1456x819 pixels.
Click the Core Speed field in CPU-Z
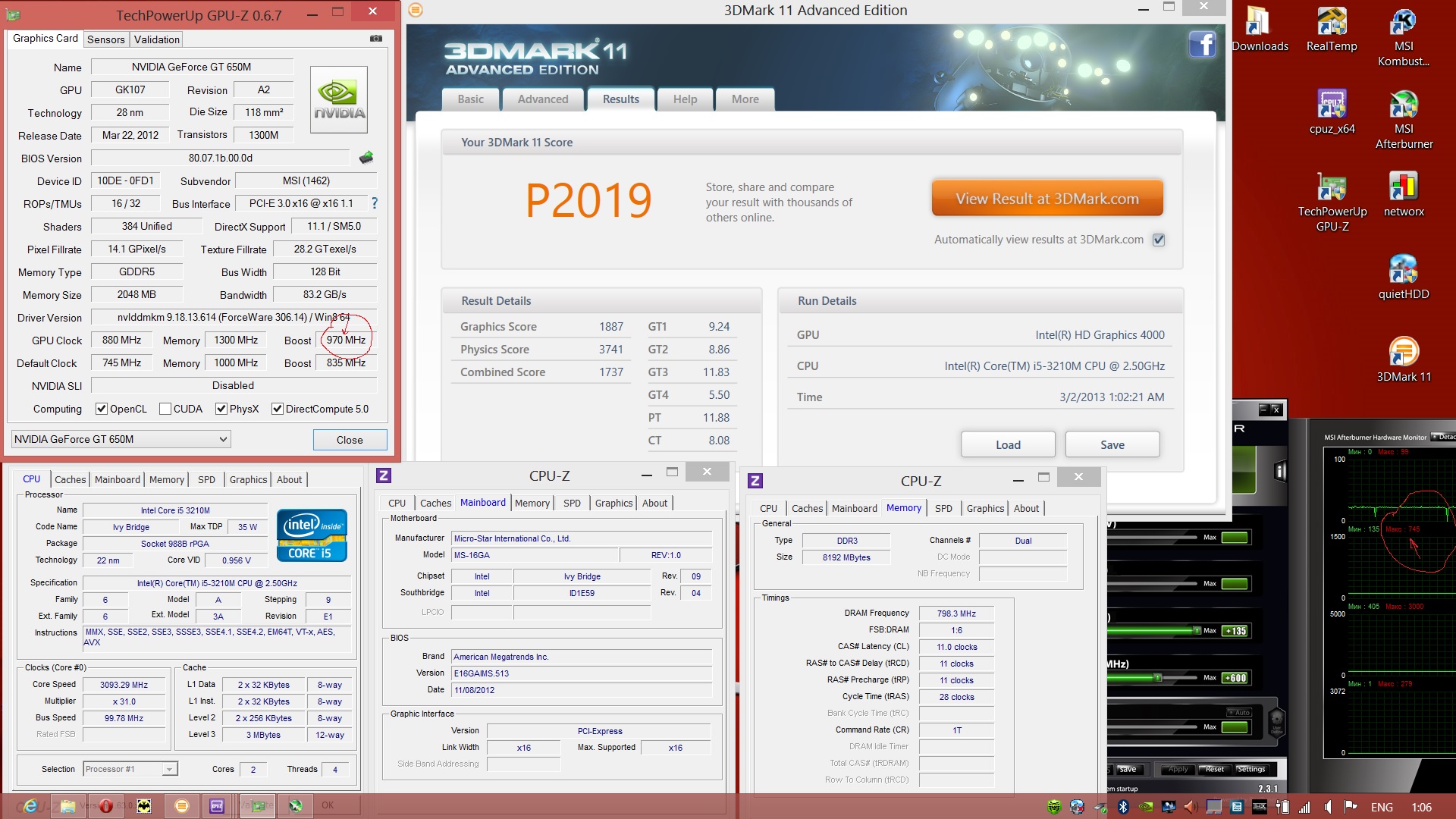point(124,685)
